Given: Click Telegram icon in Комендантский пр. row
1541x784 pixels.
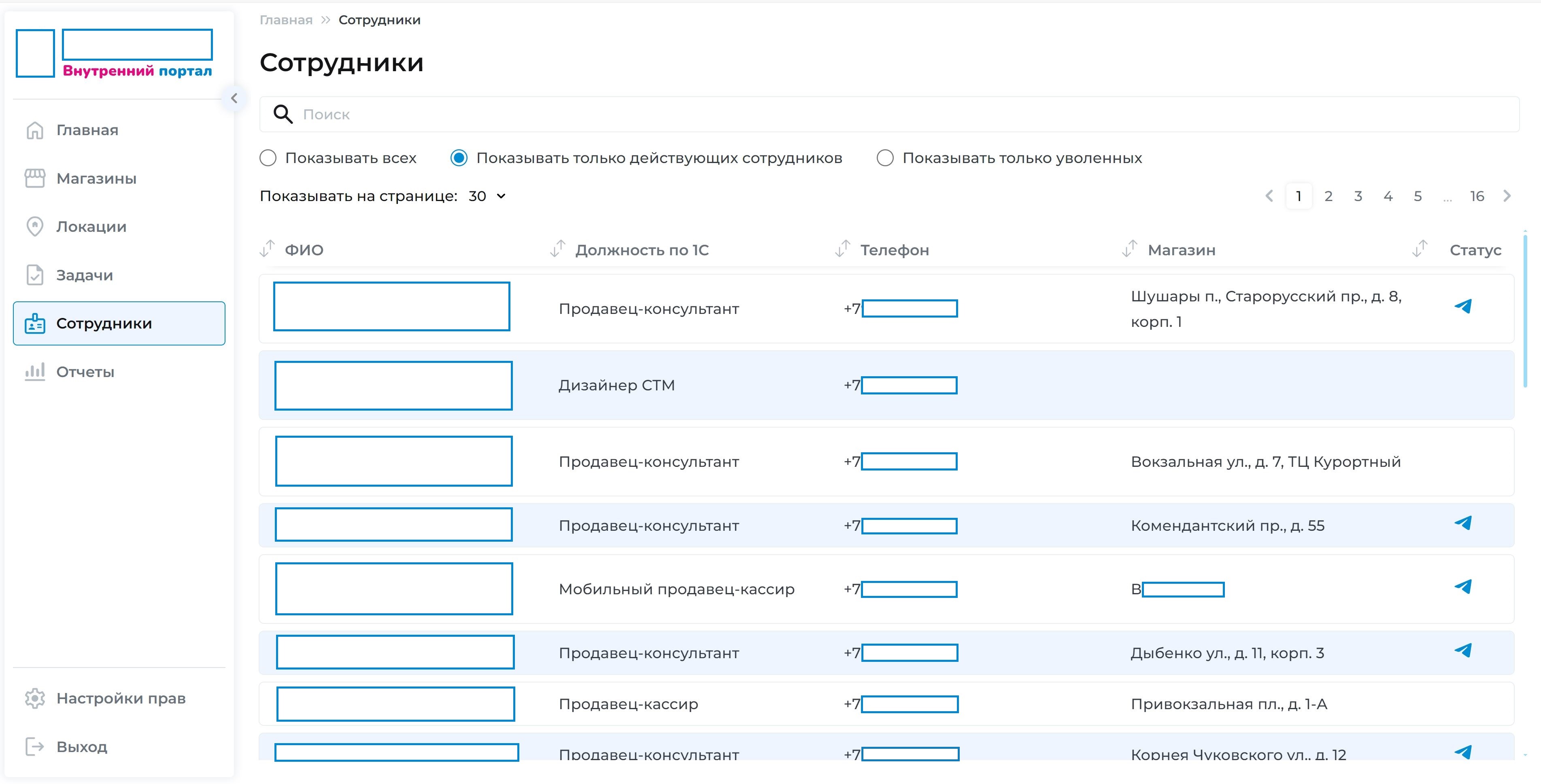Looking at the screenshot, I should [x=1462, y=523].
